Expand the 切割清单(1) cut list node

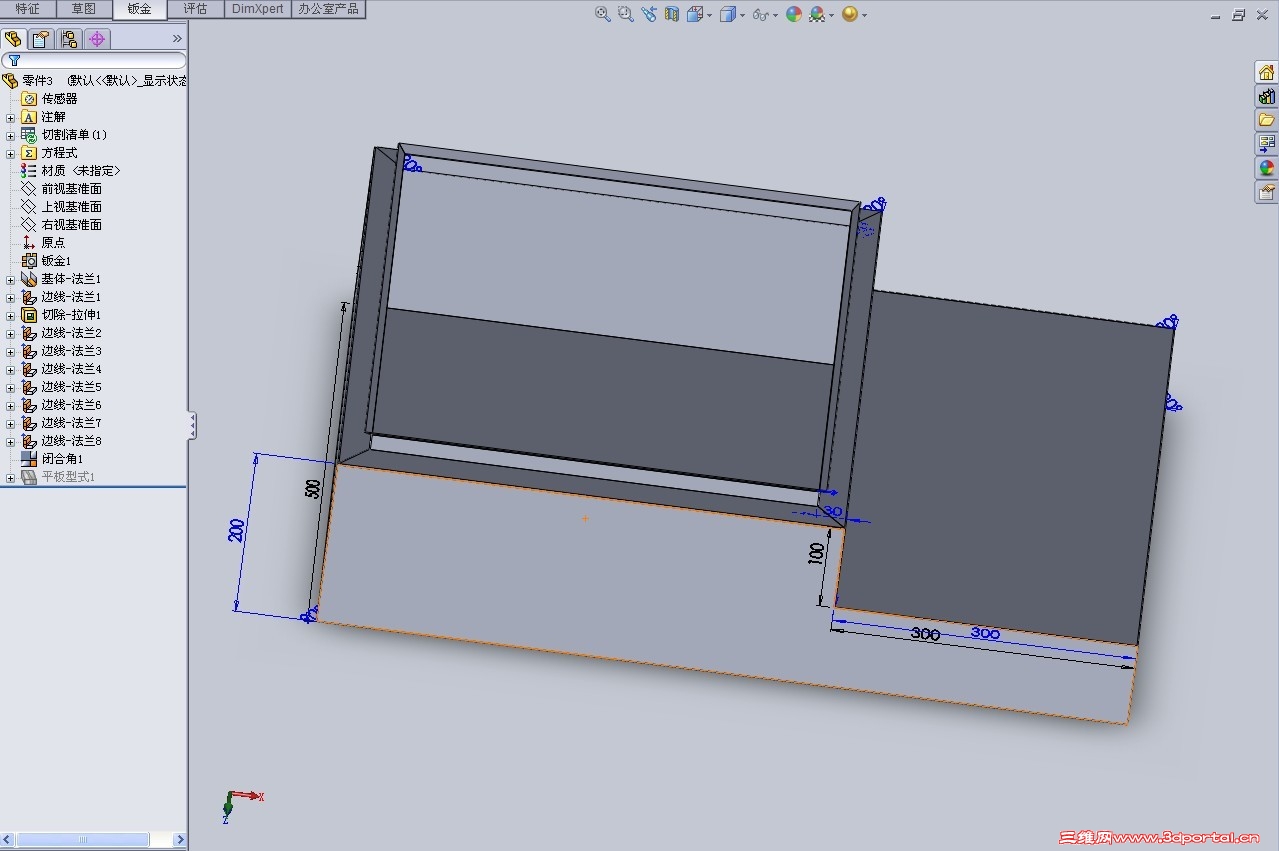[x=10, y=135]
